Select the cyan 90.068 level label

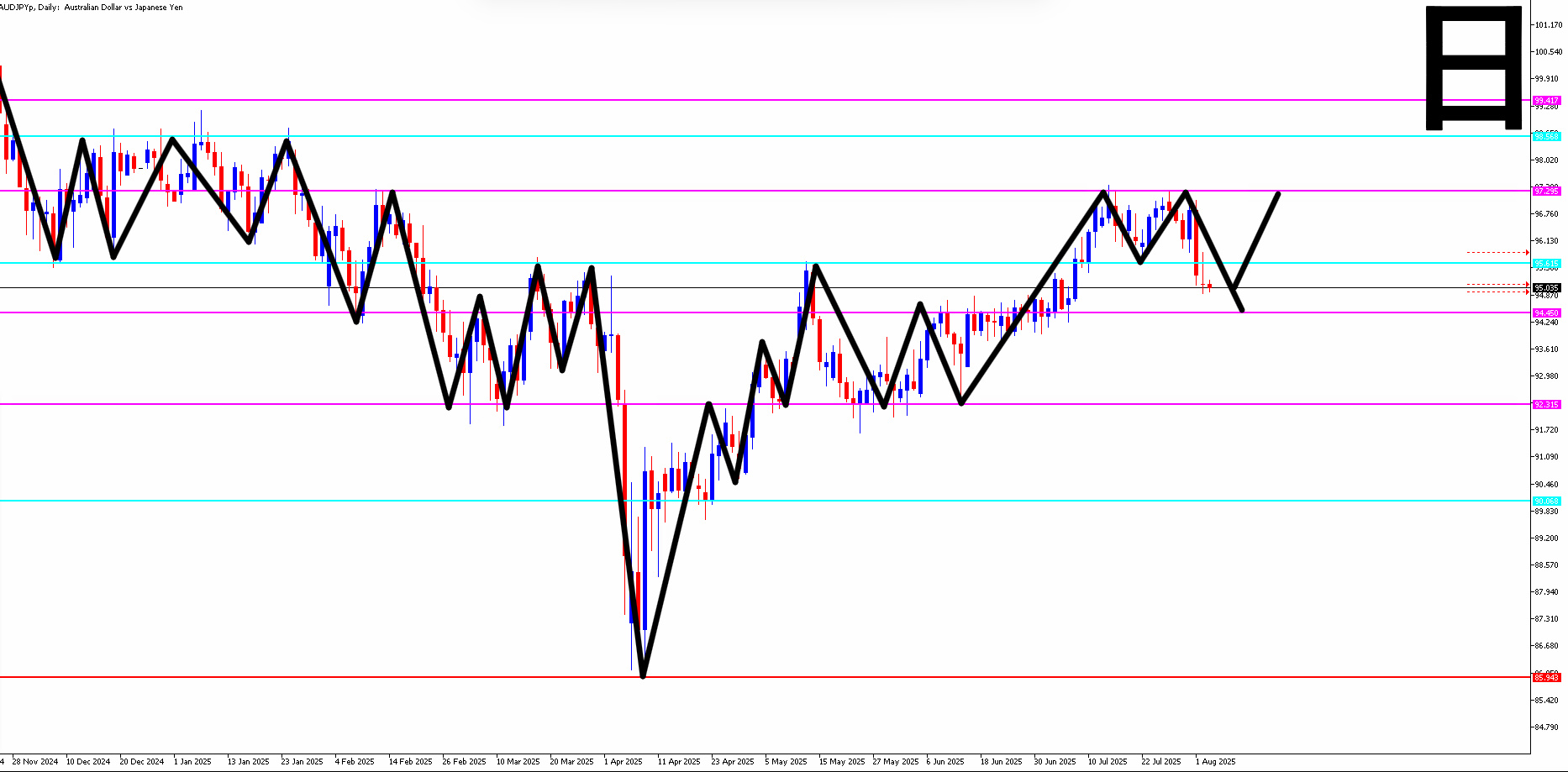[1546, 501]
